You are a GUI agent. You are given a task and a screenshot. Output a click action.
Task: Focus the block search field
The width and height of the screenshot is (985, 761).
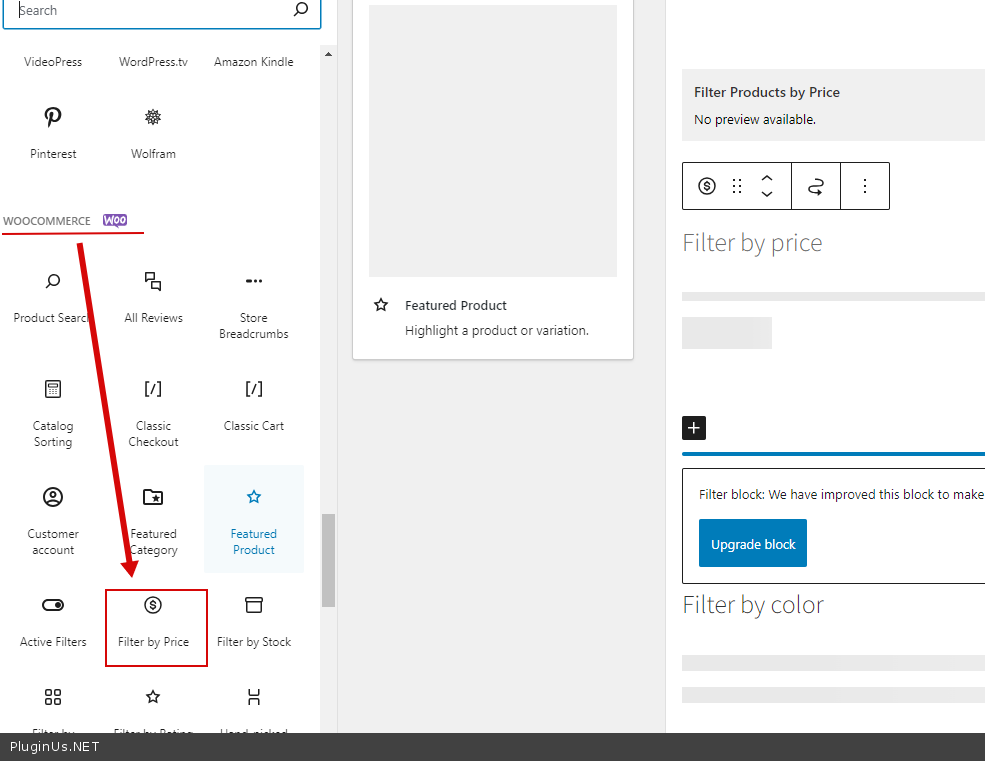150,11
